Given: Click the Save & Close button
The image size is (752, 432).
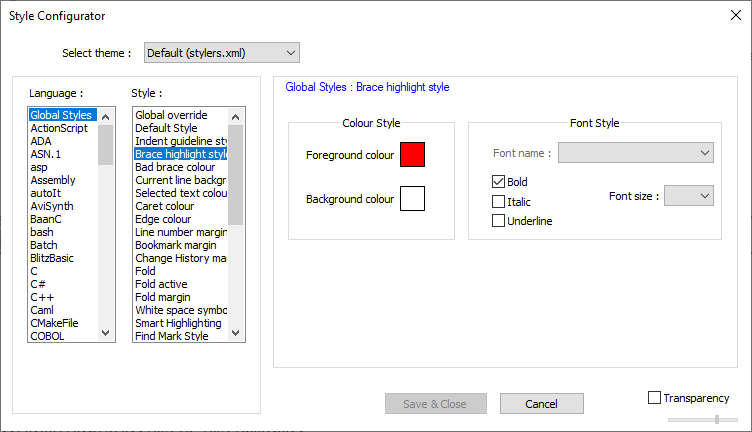Looking at the screenshot, I should [436, 404].
